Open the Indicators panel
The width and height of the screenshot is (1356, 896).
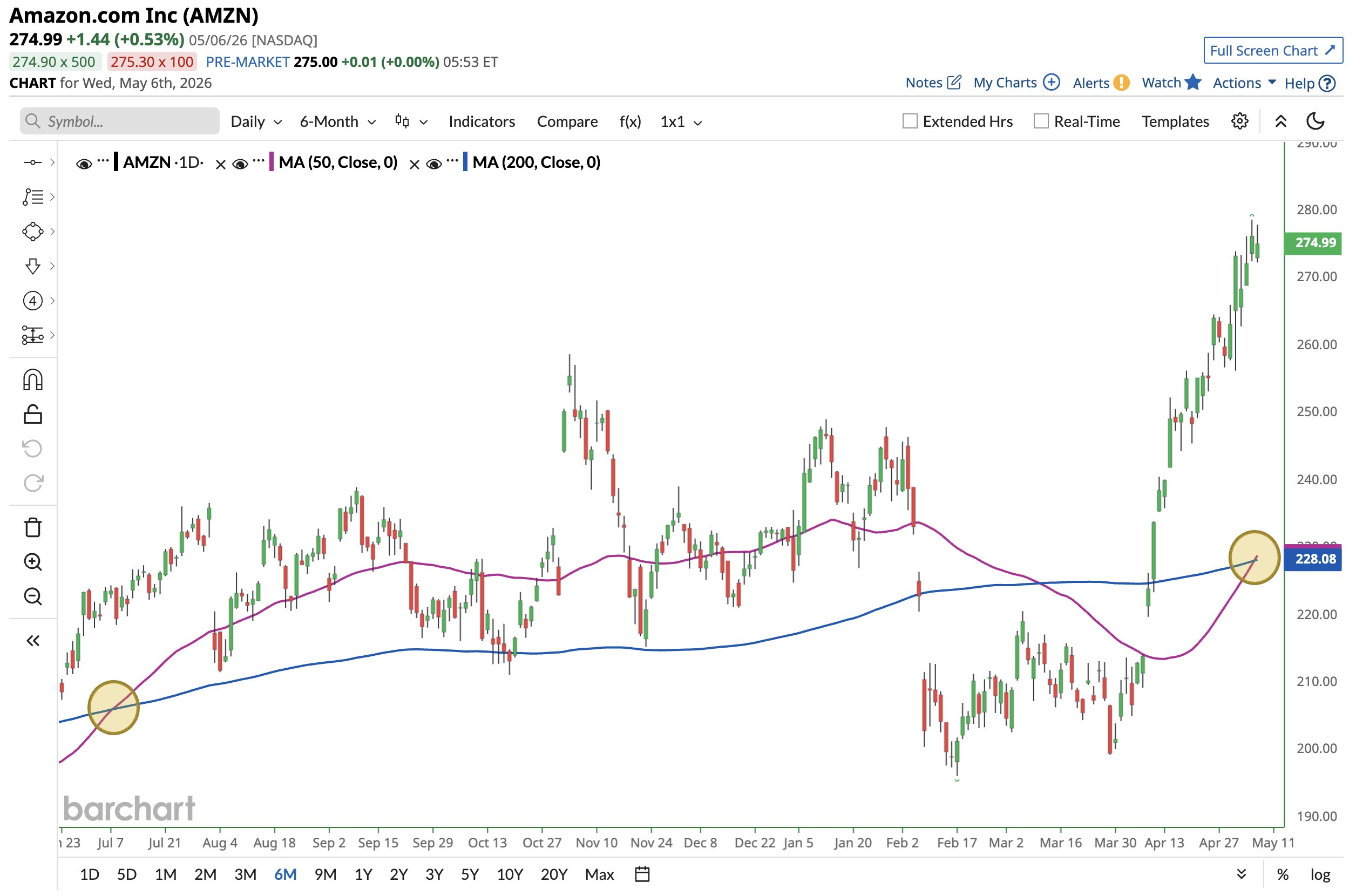click(482, 121)
